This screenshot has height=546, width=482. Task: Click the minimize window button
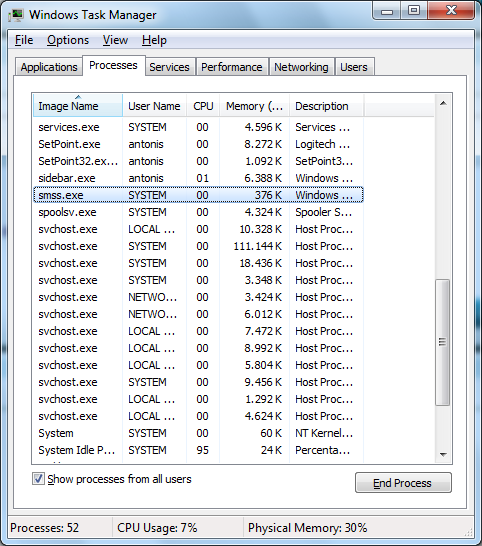click(x=387, y=11)
